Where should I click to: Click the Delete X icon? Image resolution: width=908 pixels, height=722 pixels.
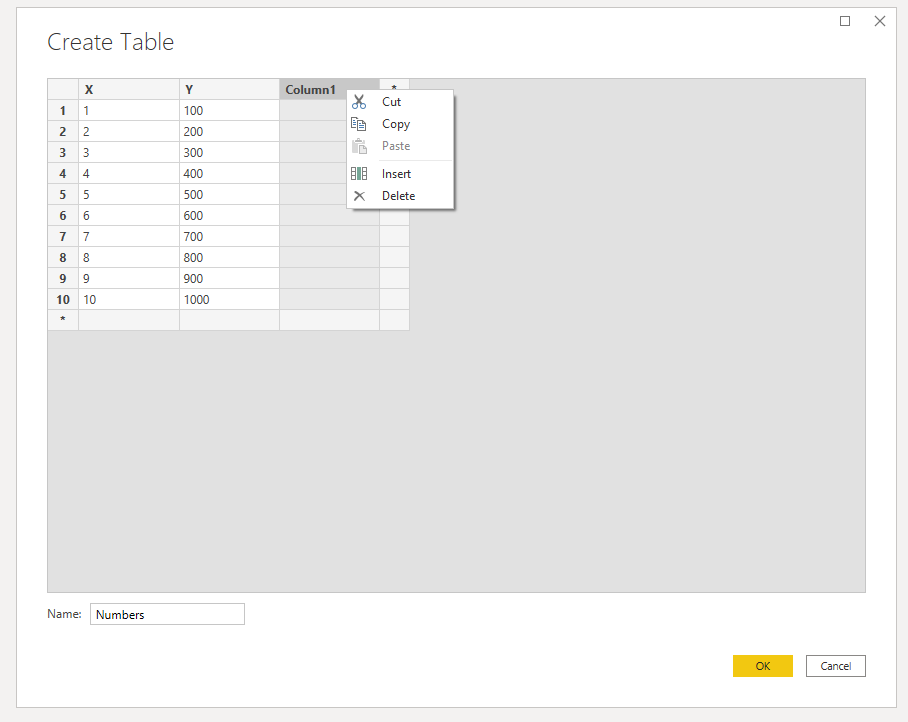point(359,196)
